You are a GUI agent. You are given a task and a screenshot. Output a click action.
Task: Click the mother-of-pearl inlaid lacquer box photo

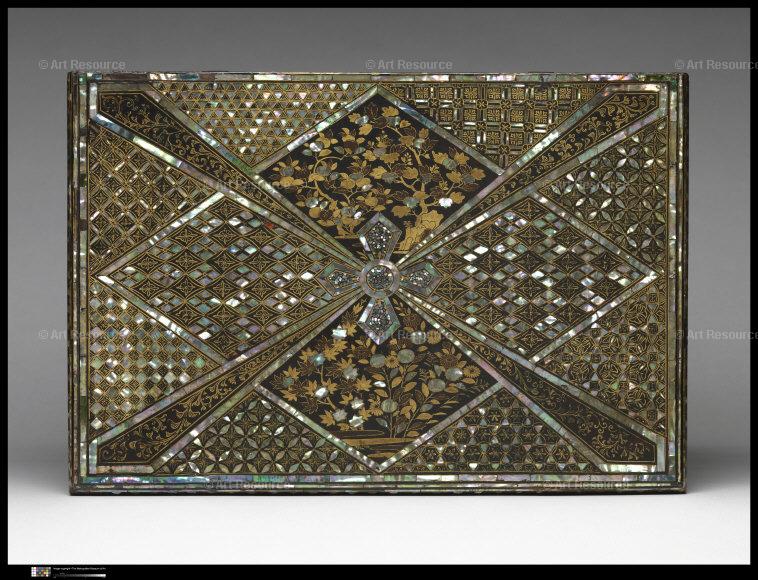point(379,283)
